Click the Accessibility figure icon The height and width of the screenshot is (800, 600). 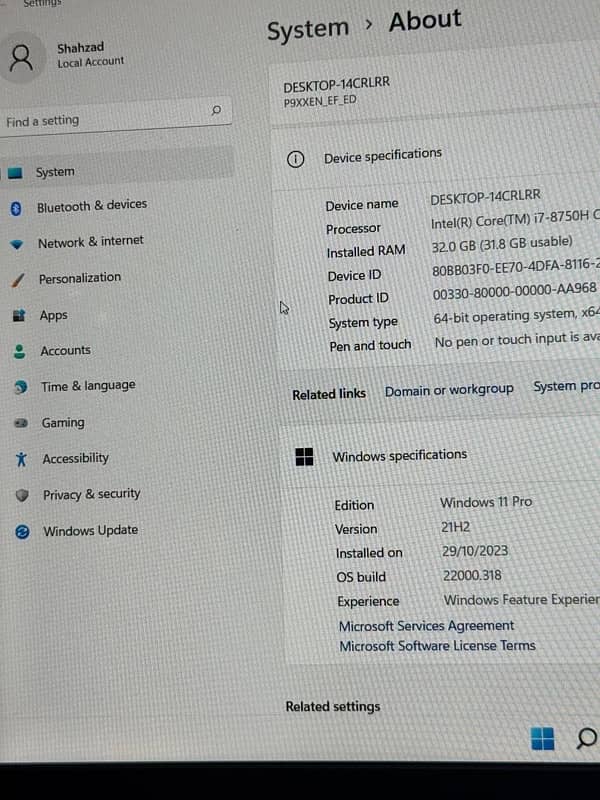(x=21, y=459)
